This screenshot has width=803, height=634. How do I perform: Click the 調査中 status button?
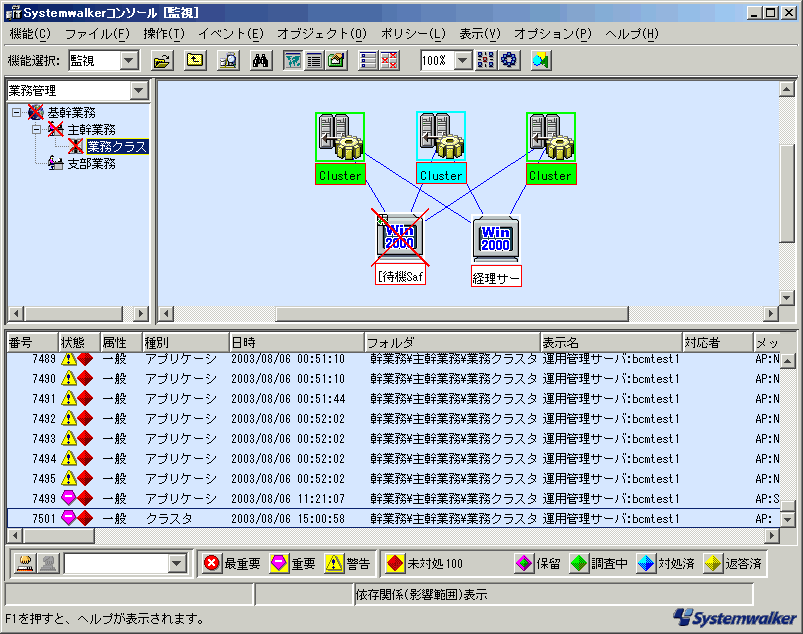pyautogui.click(x=599, y=564)
